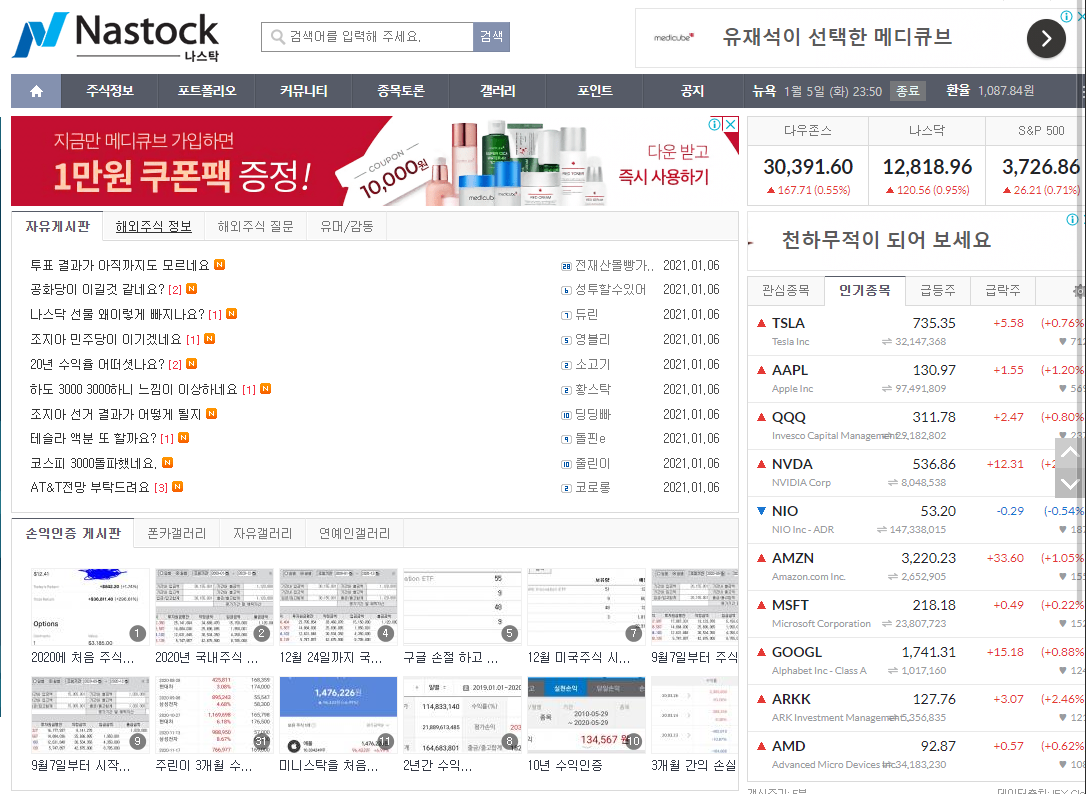Open post 테슬라 액분 또 할까요?
The width and height of the screenshot is (1086, 794).
(94, 439)
